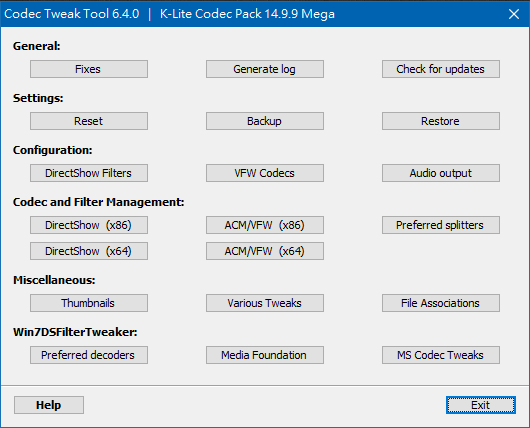530x428 pixels.
Task: Set Preferred decoders
Action: point(89,355)
